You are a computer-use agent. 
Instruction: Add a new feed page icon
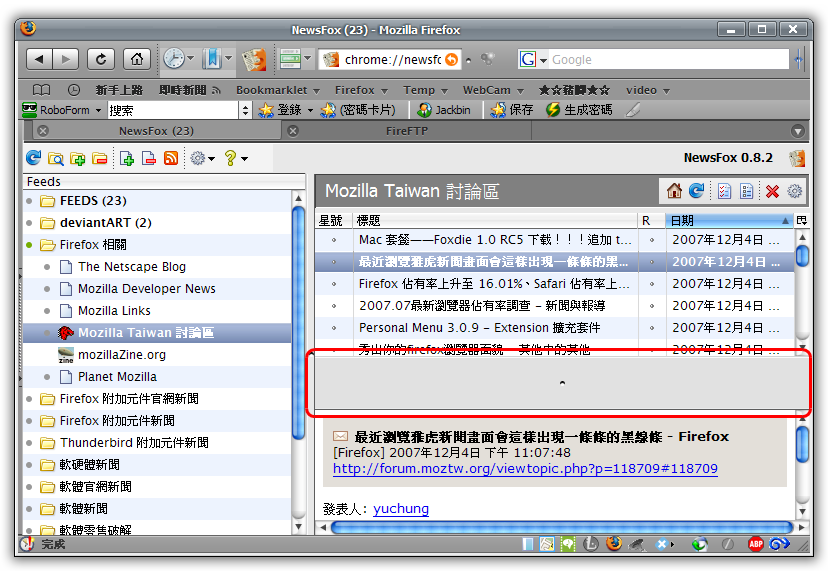click(x=127, y=158)
